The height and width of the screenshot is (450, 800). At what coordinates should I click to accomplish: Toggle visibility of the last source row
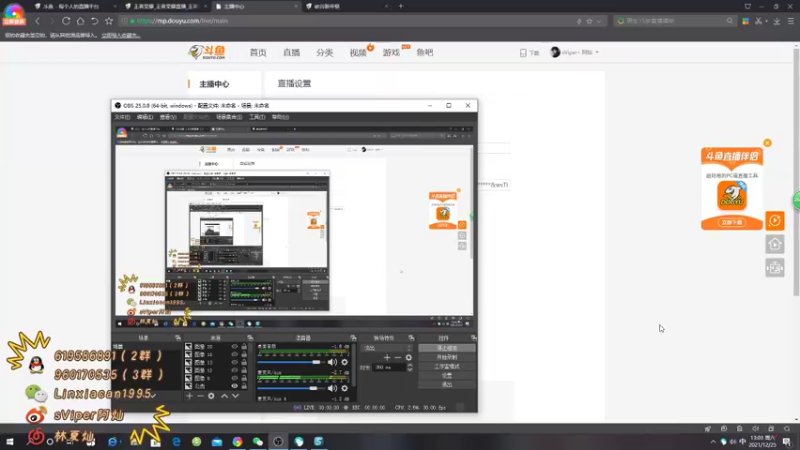(235, 386)
